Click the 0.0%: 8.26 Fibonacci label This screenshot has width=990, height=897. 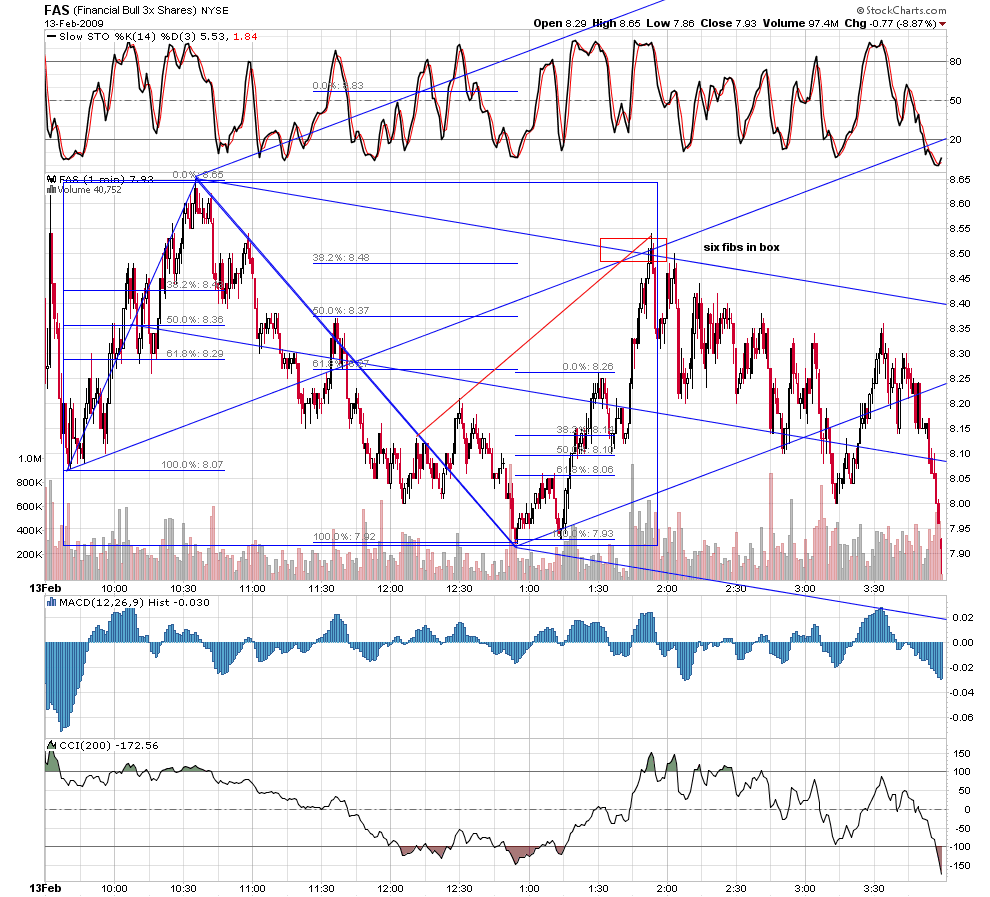pos(588,367)
